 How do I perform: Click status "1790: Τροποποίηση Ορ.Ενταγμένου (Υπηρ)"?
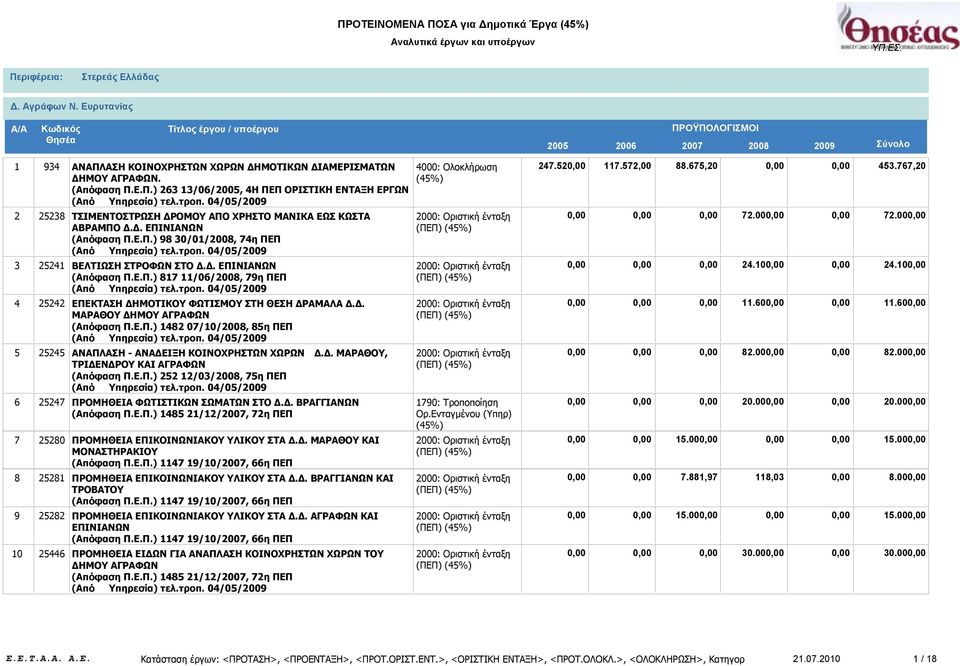click(x=463, y=408)
